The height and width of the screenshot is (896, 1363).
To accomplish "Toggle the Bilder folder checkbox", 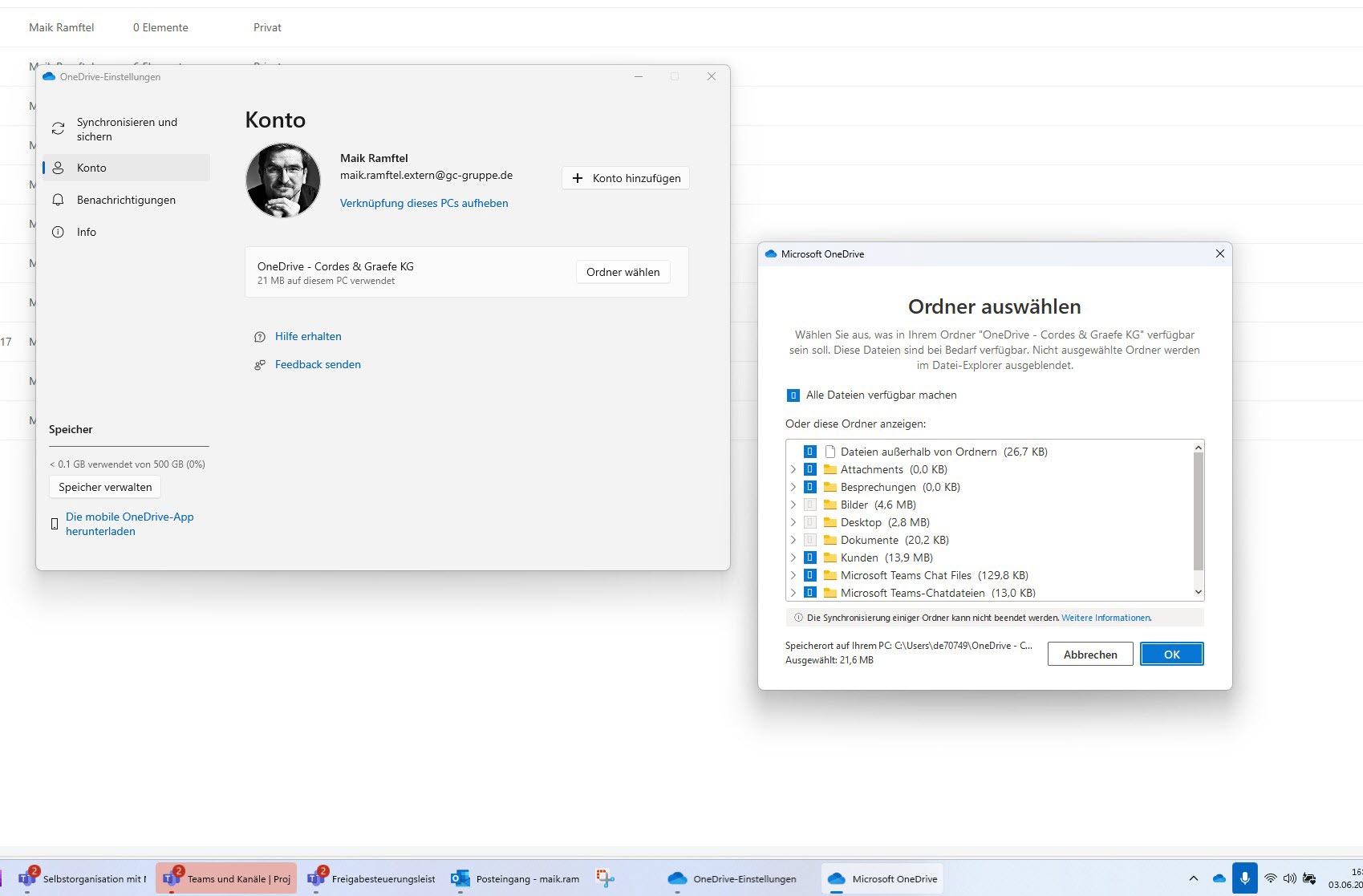I will pos(810,505).
